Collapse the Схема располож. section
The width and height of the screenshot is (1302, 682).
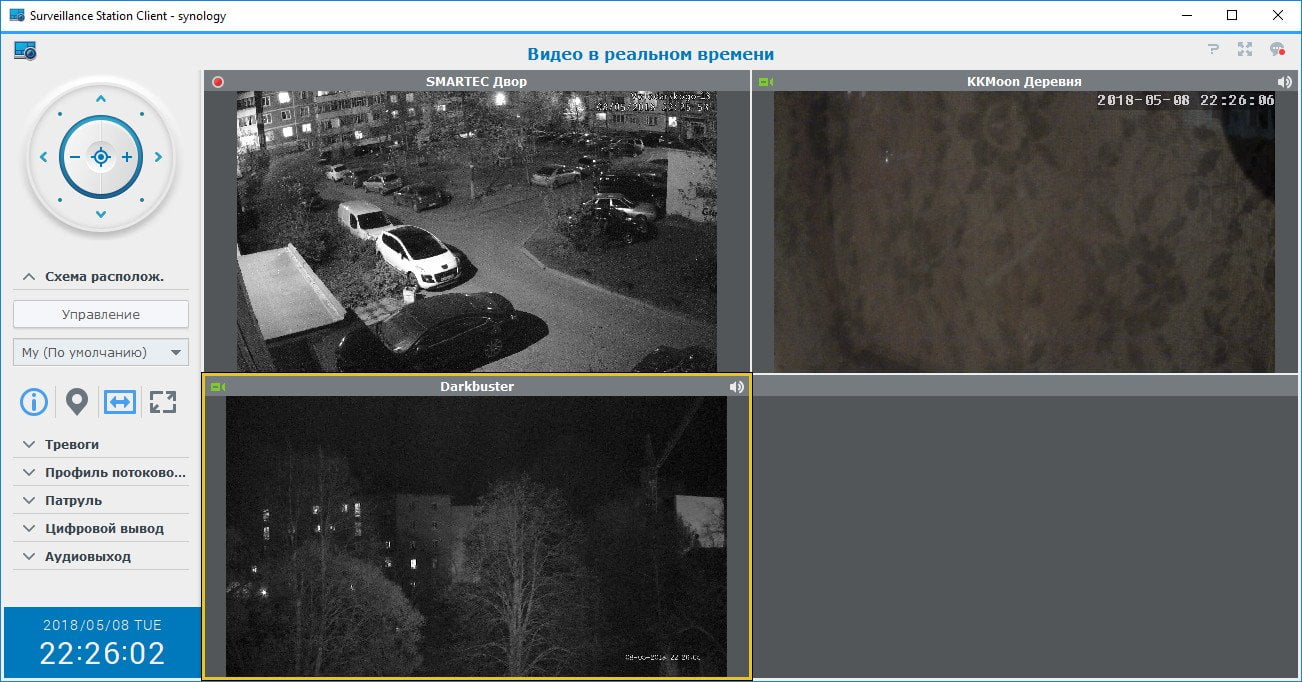pyautogui.click(x=101, y=277)
